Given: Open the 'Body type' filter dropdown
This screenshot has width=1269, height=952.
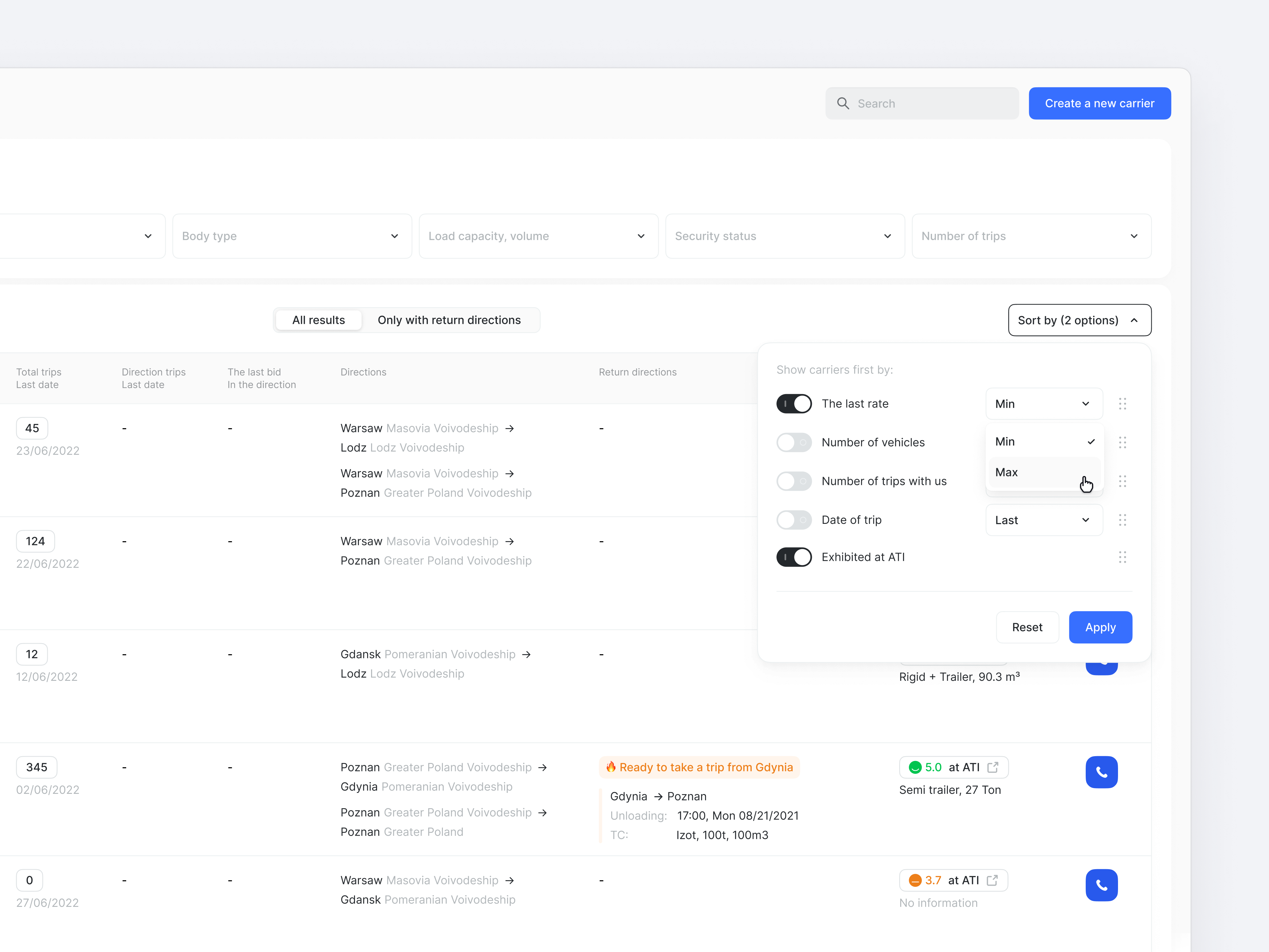Looking at the screenshot, I should point(292,236).
